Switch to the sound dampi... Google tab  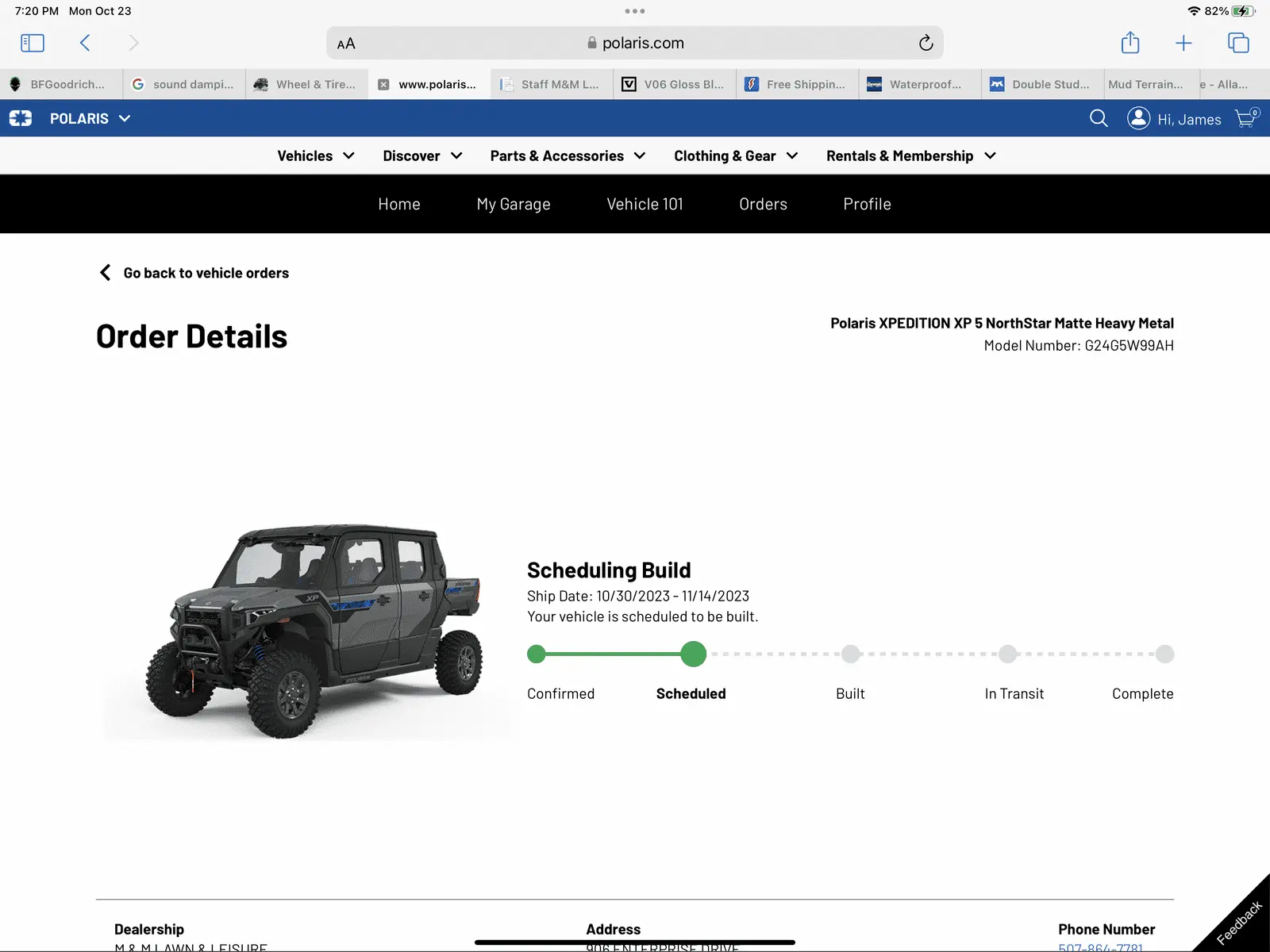(184, 84)
